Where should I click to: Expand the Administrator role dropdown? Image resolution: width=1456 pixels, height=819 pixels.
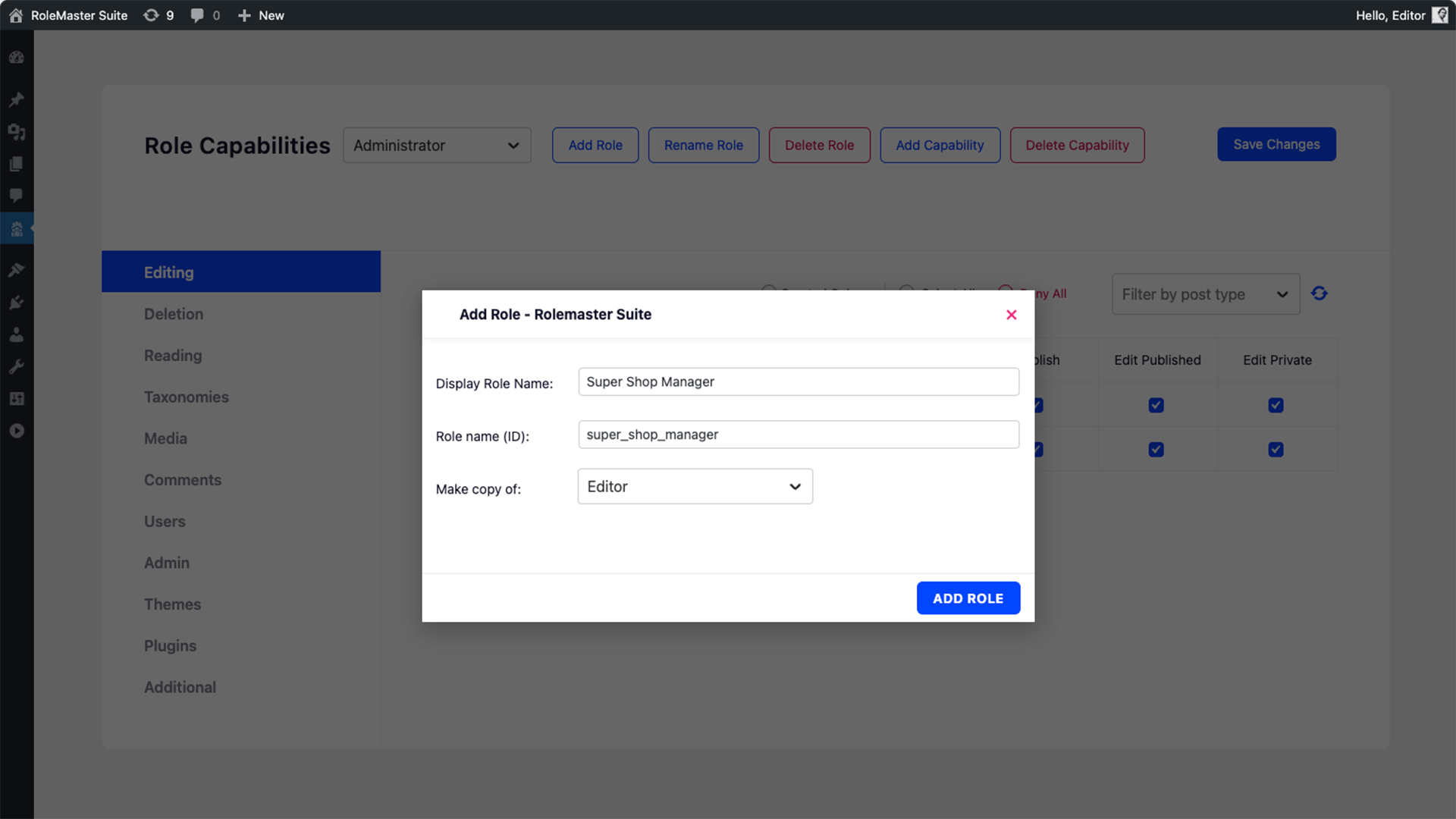point(437,145)
